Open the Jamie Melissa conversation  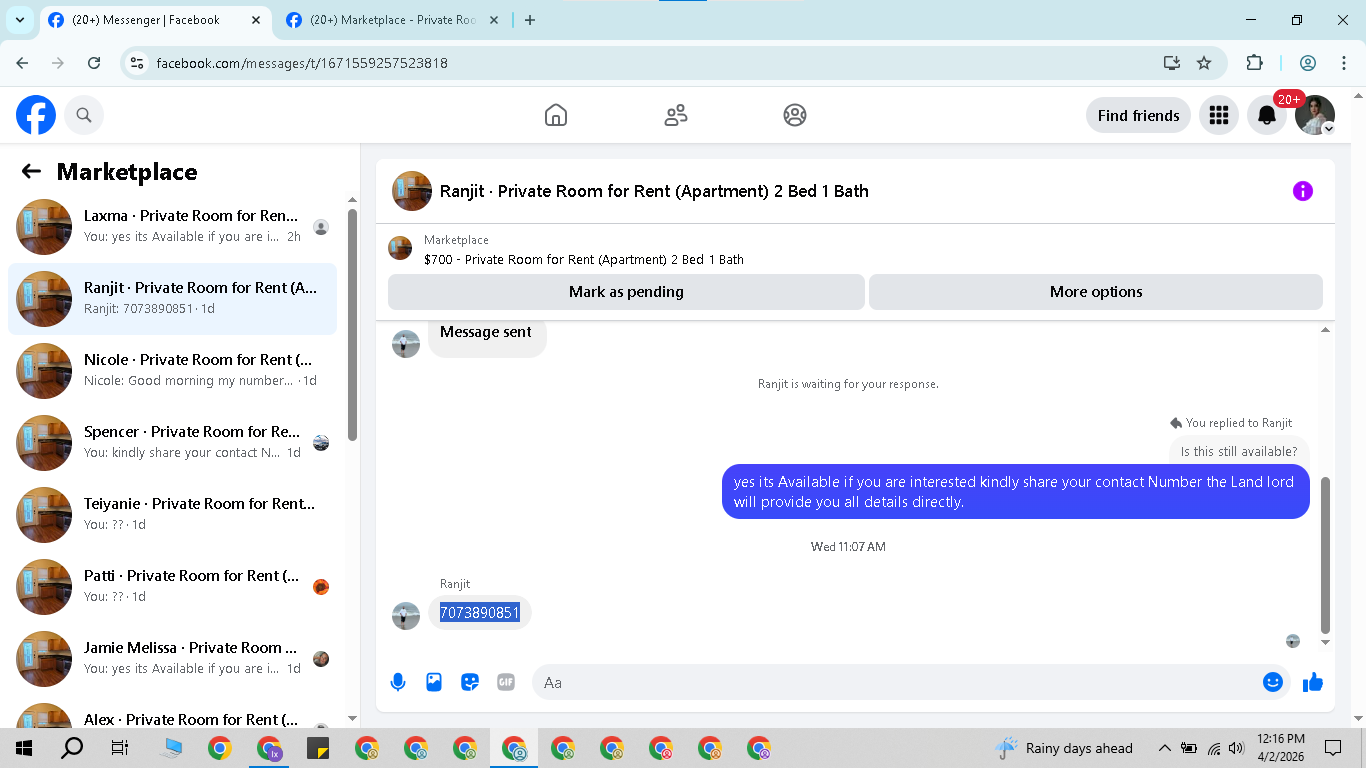(172, 659)
